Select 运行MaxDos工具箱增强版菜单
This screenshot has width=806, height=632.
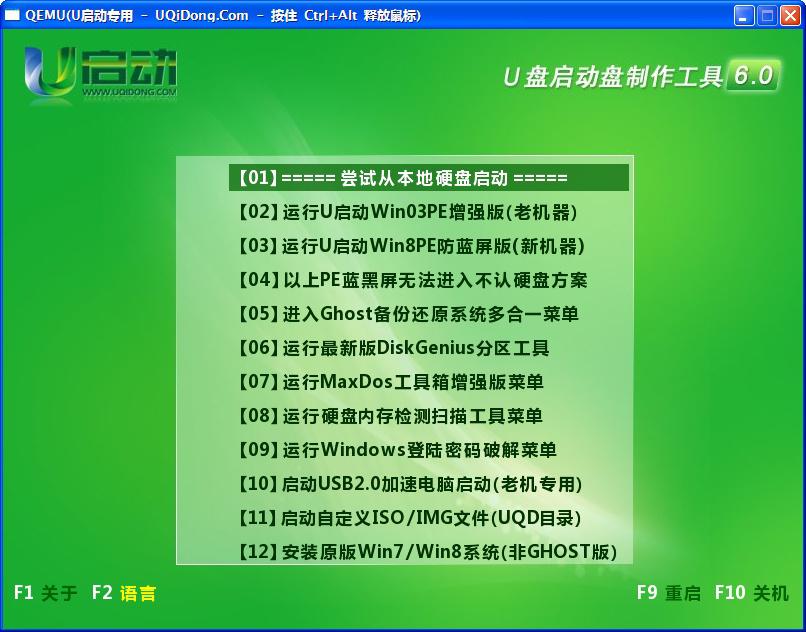pos(403,382)
